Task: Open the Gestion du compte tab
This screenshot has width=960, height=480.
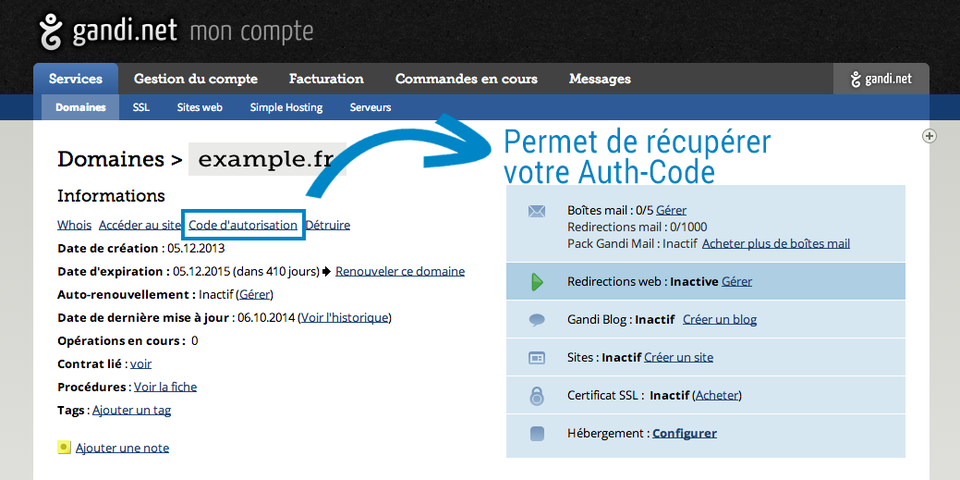Action: pyautogui.click(x=196, y=79)
